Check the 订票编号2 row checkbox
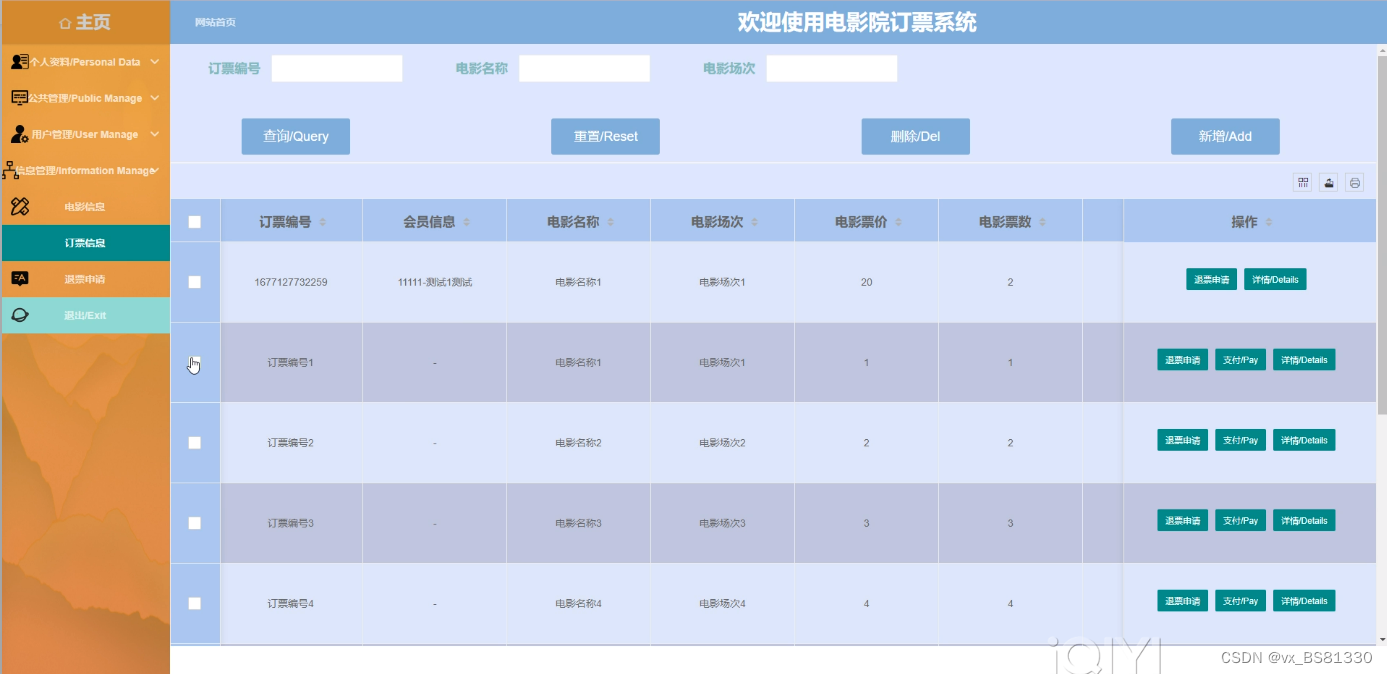The height and width of the screenshot is (674, 1387). 195,442
